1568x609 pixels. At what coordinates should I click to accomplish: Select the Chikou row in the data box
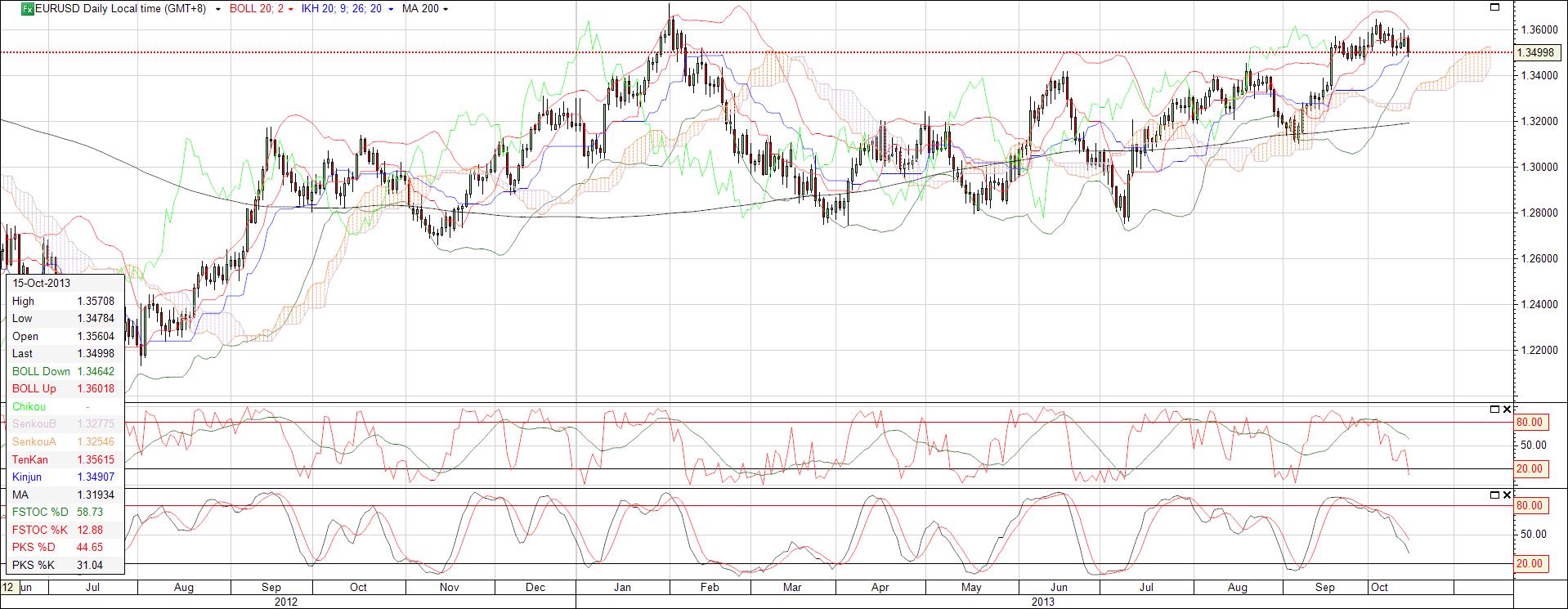[x=64, y=406]
